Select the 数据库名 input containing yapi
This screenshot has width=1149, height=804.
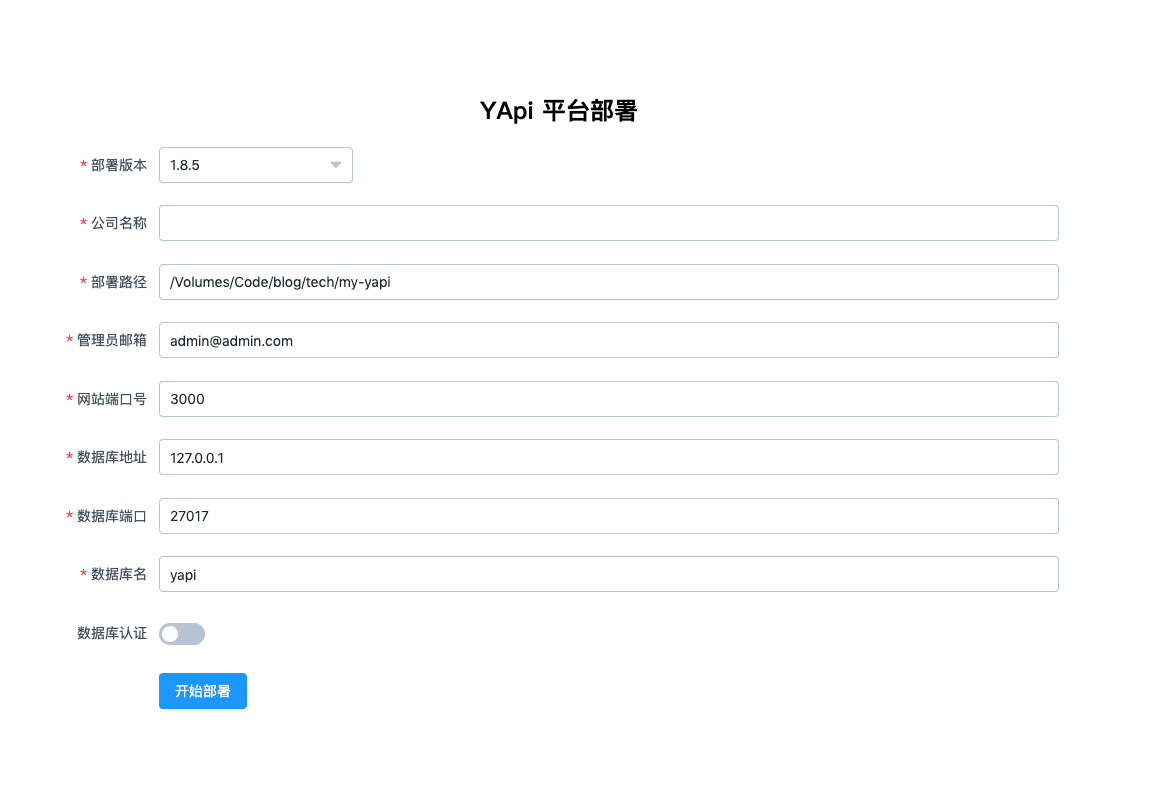pos(608,574)
